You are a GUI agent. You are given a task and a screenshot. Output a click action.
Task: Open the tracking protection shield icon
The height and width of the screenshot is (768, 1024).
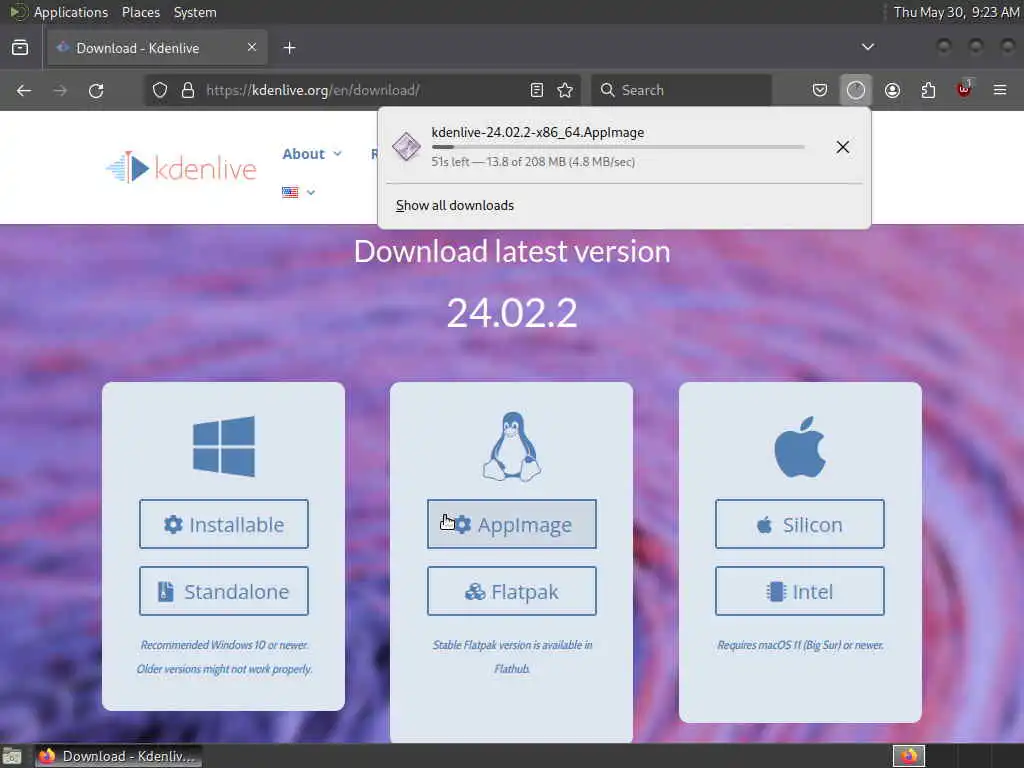coord(160,90)
